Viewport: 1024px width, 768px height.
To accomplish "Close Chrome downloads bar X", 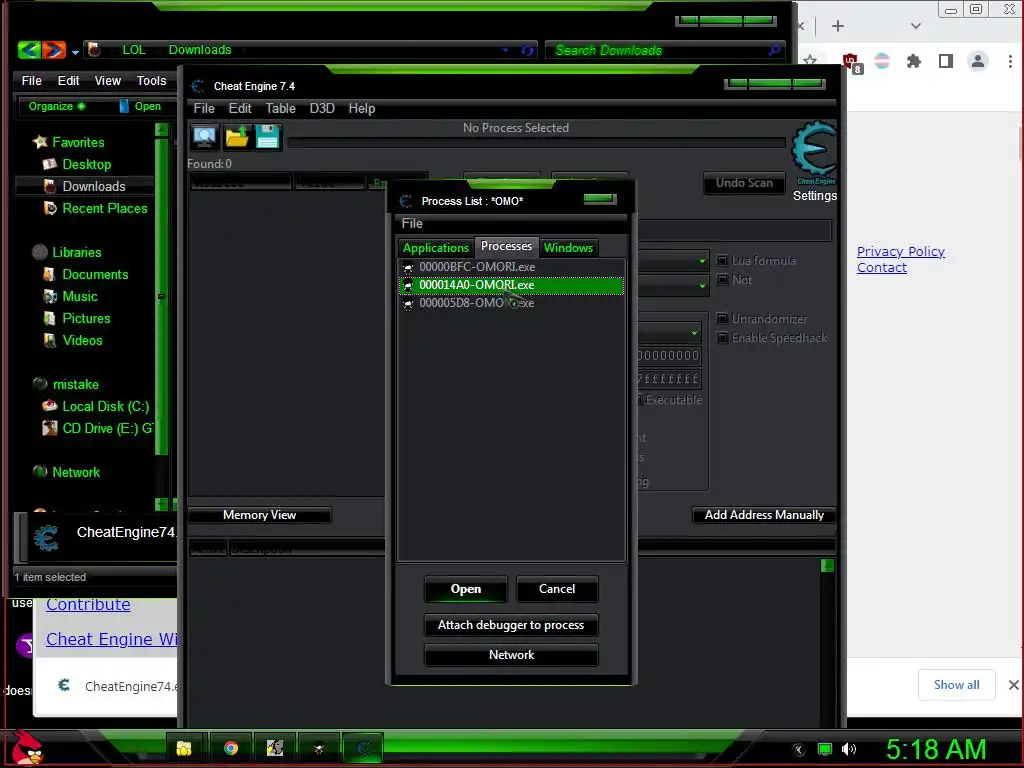I will click(x=1013, y=684).
